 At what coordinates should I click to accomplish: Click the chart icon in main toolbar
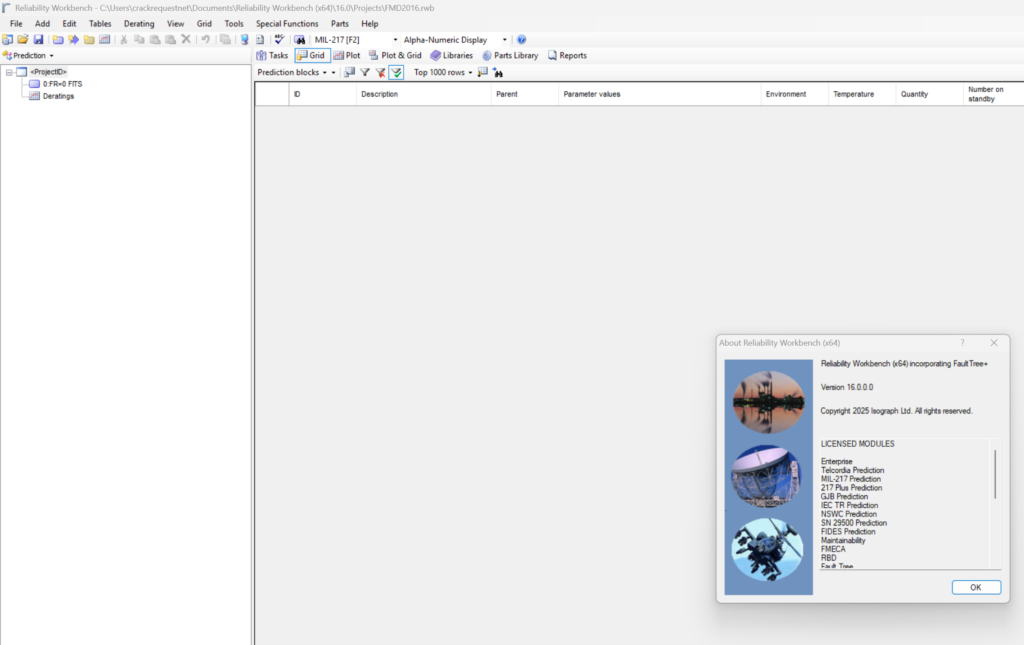tap(104, 40)
